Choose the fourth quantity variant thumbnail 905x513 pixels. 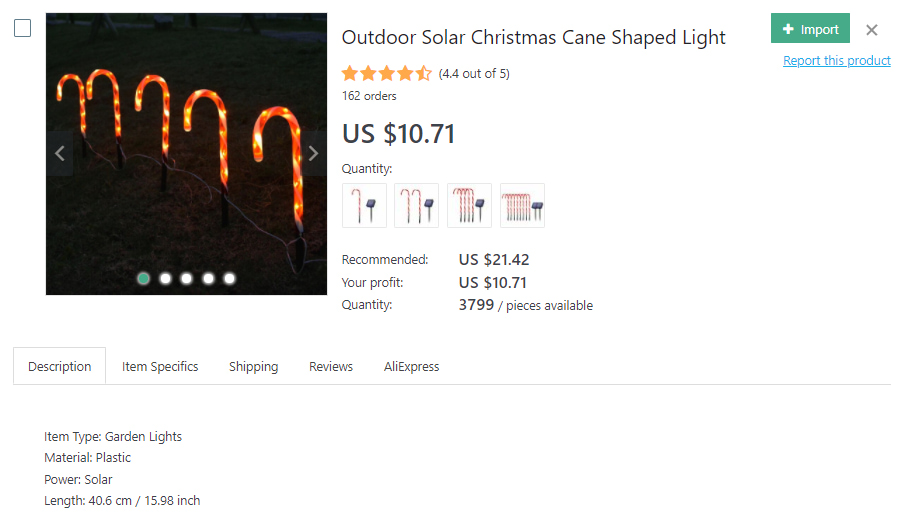point(522,205)
